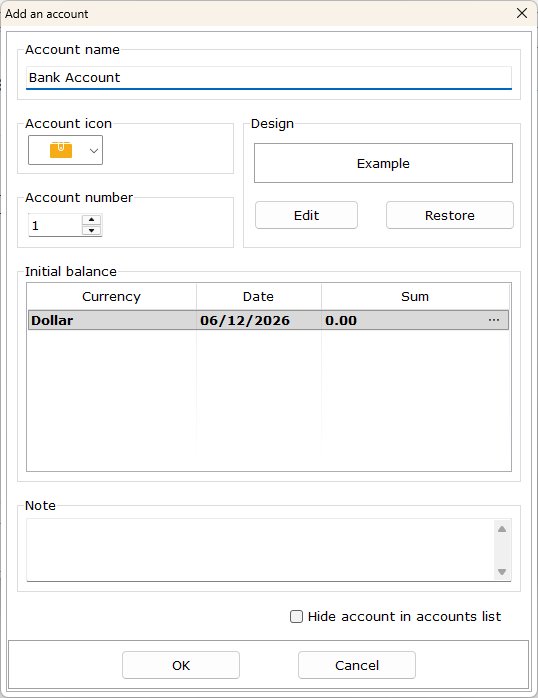Increase the account number with up arrow
This screenshot has height=698, width=538.
tap(92, 220)
